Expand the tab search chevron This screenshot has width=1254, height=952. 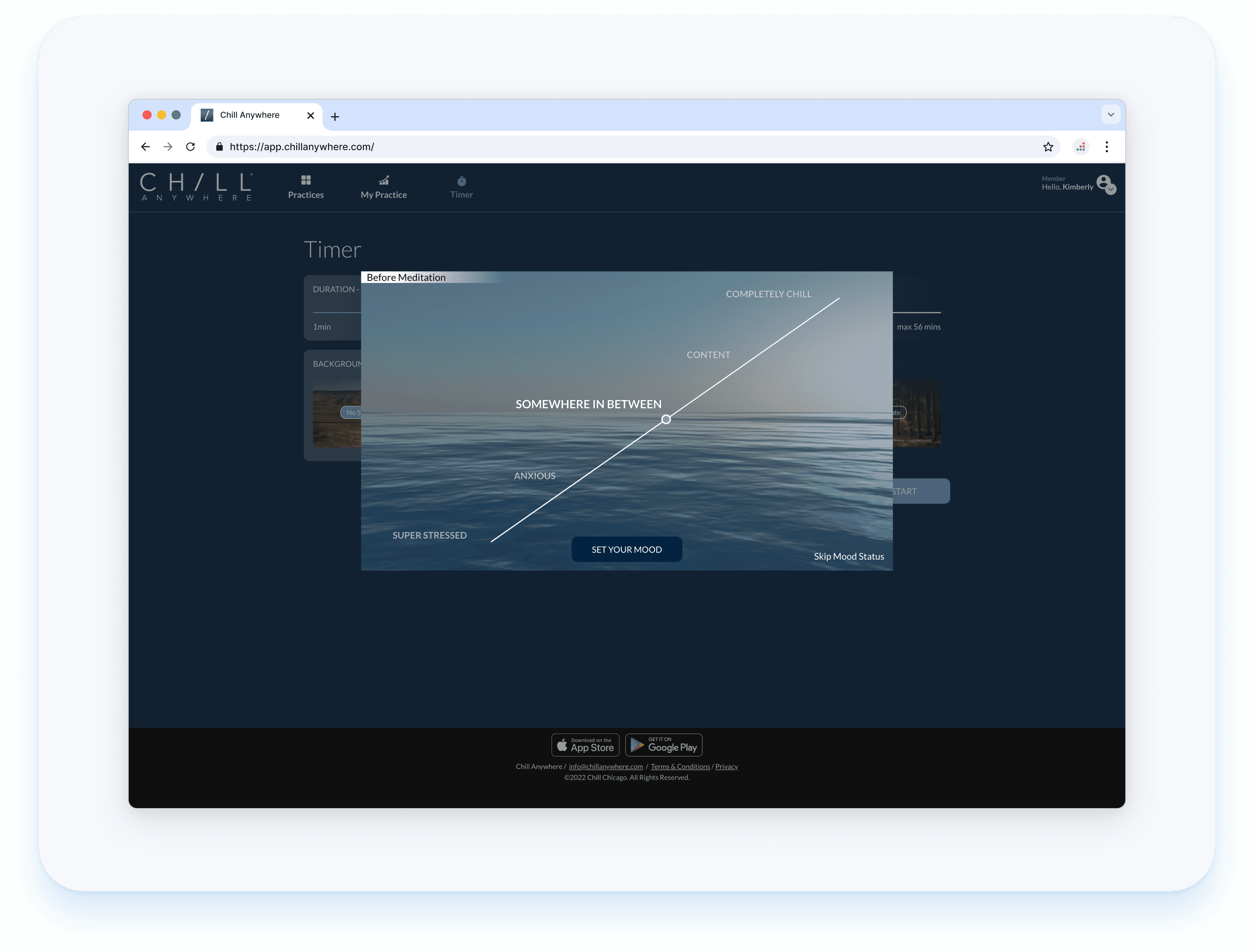1111,115
